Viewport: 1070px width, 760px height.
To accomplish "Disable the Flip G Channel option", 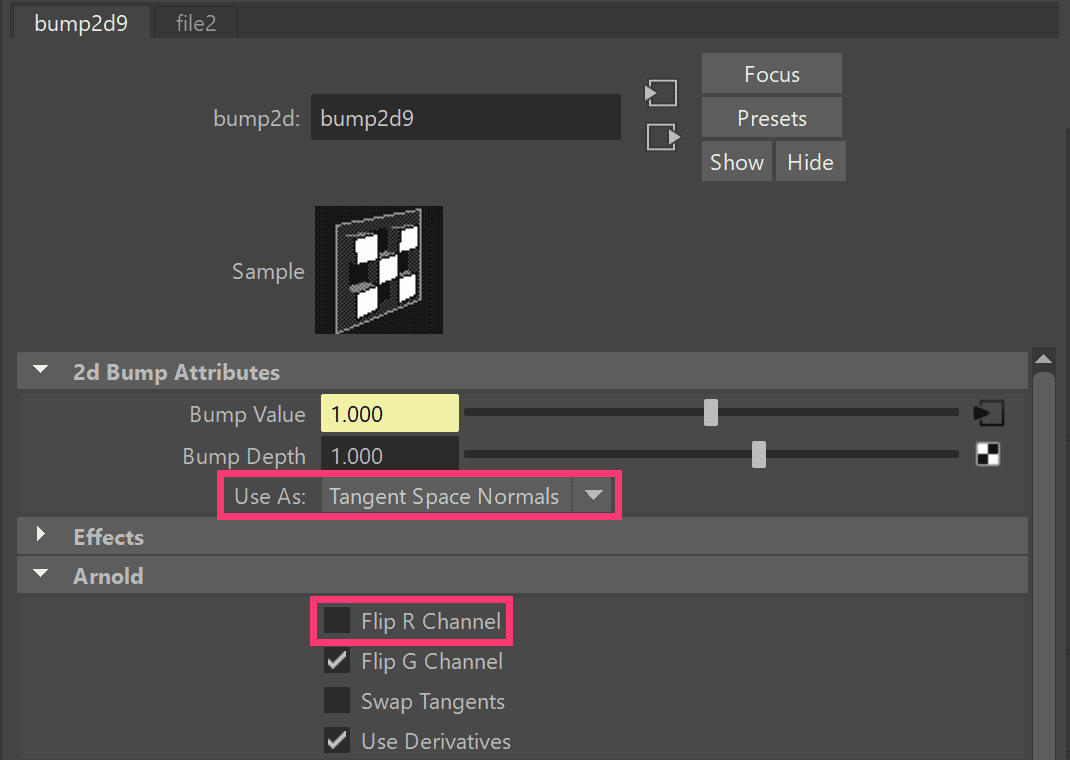I will tap(337, 661).
